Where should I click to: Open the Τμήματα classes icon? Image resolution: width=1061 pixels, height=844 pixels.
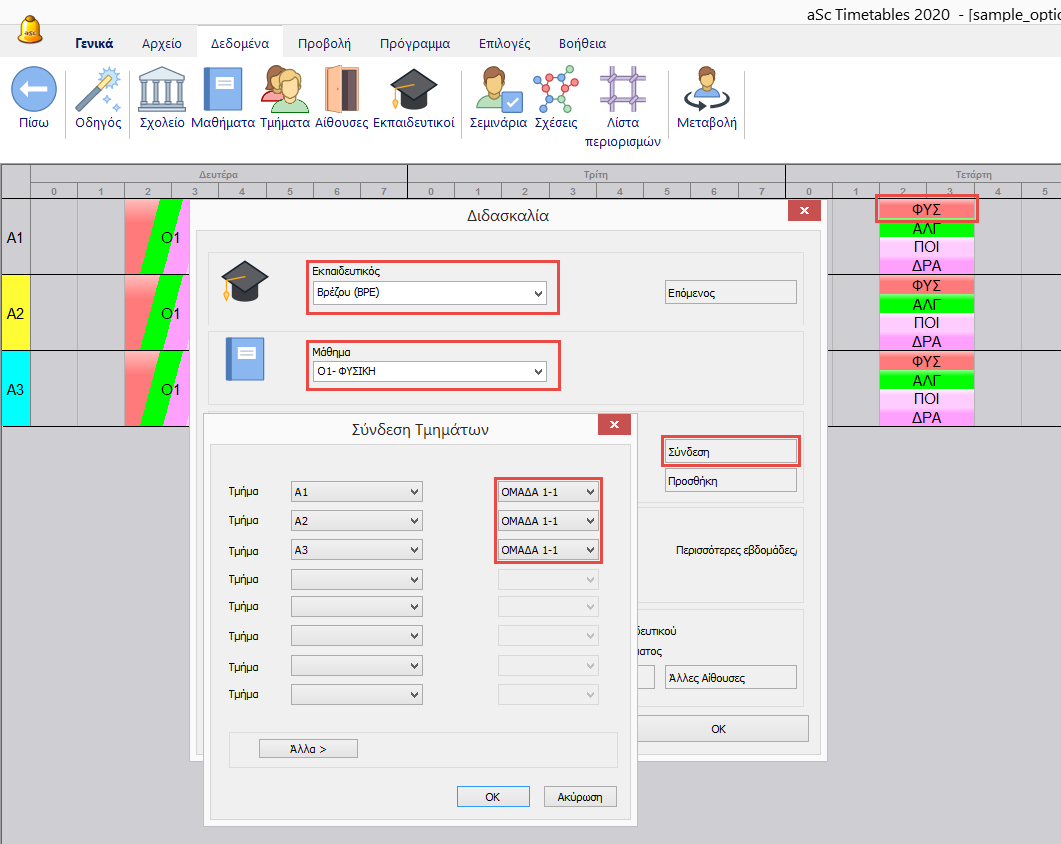pyautogui.click(x=284, y=91)
